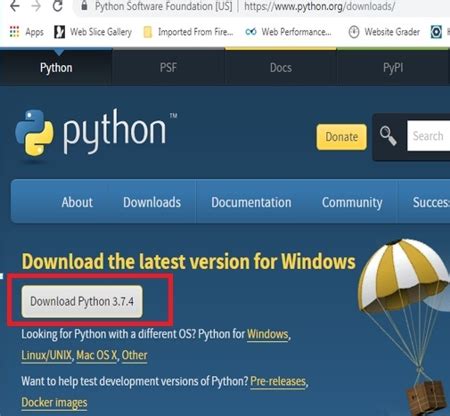450x416 pixels.
Task: Reload the page with the refresh icon
Action: pyautogui.click(x=58, y=6)
